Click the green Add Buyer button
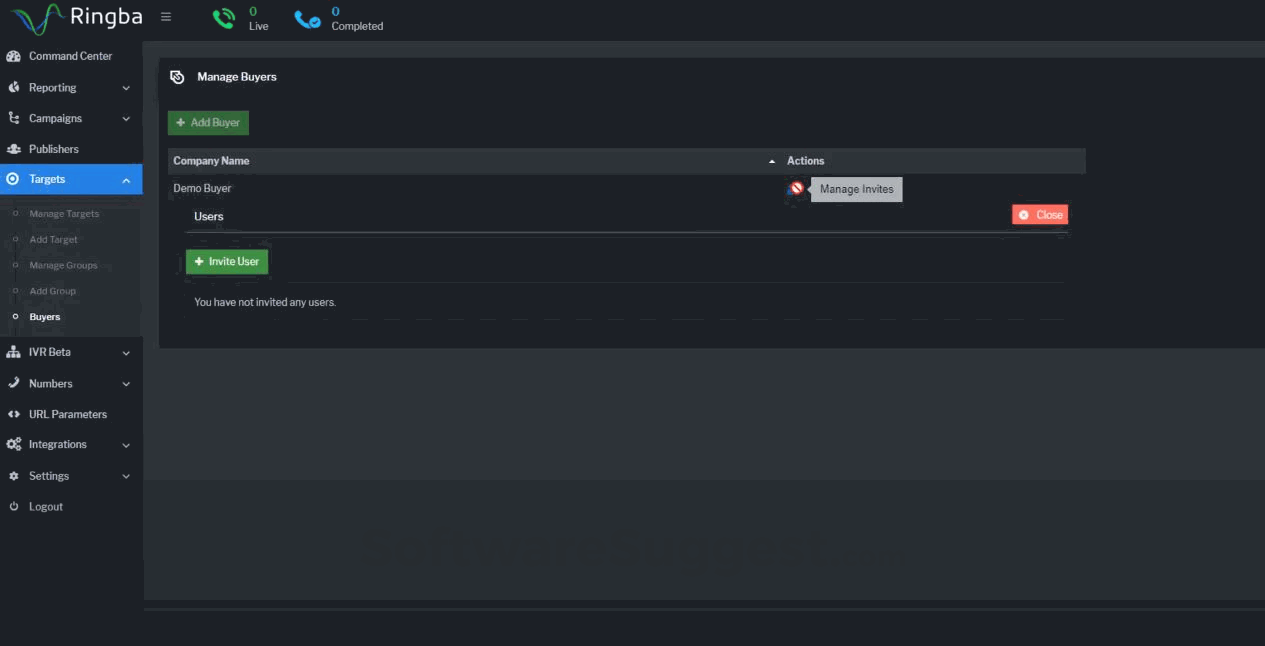This screenshot has height=646, width=1265. (x=208, y=122)
